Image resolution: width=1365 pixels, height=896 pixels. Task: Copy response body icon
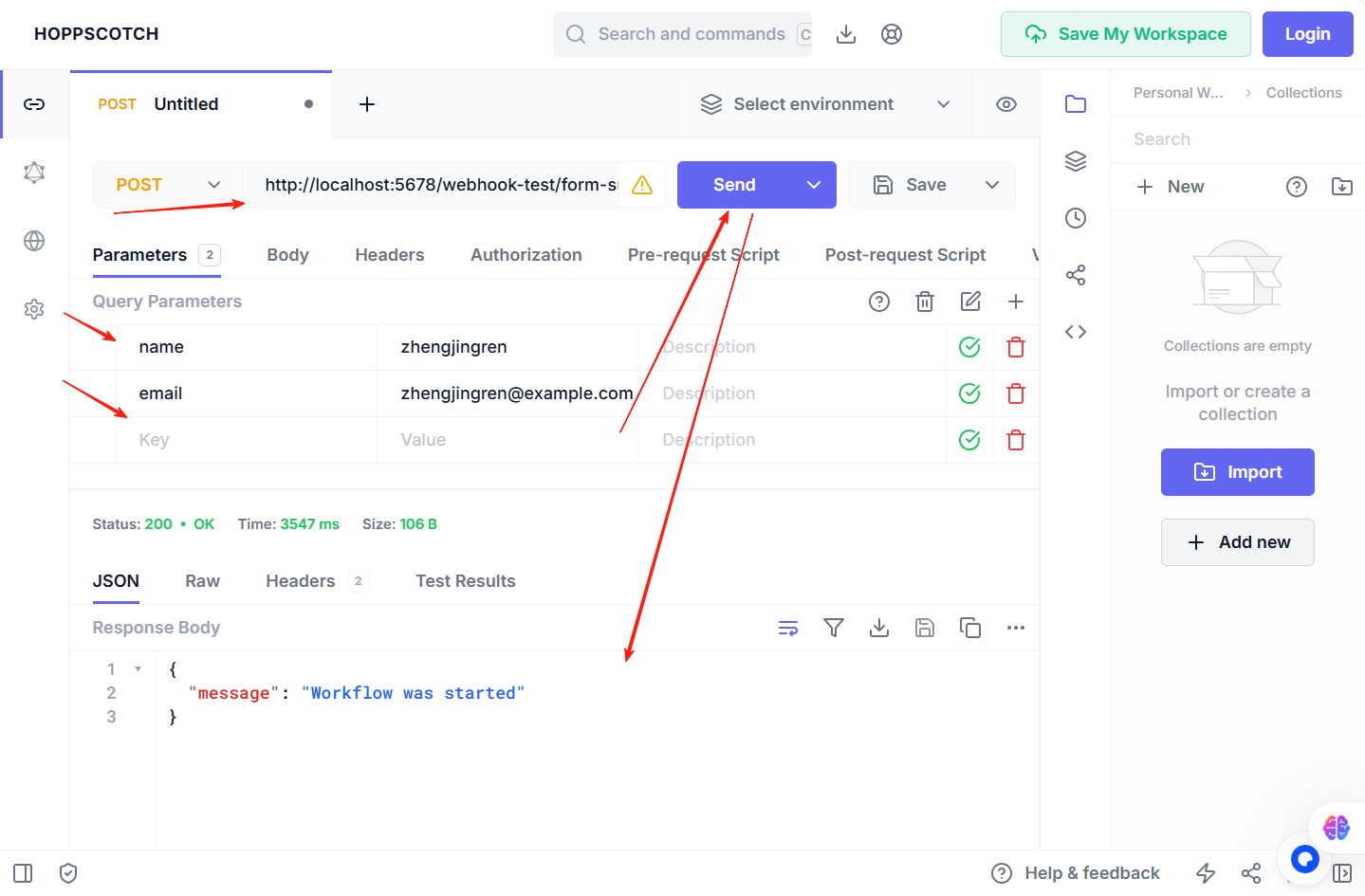[x=970, y=628]
